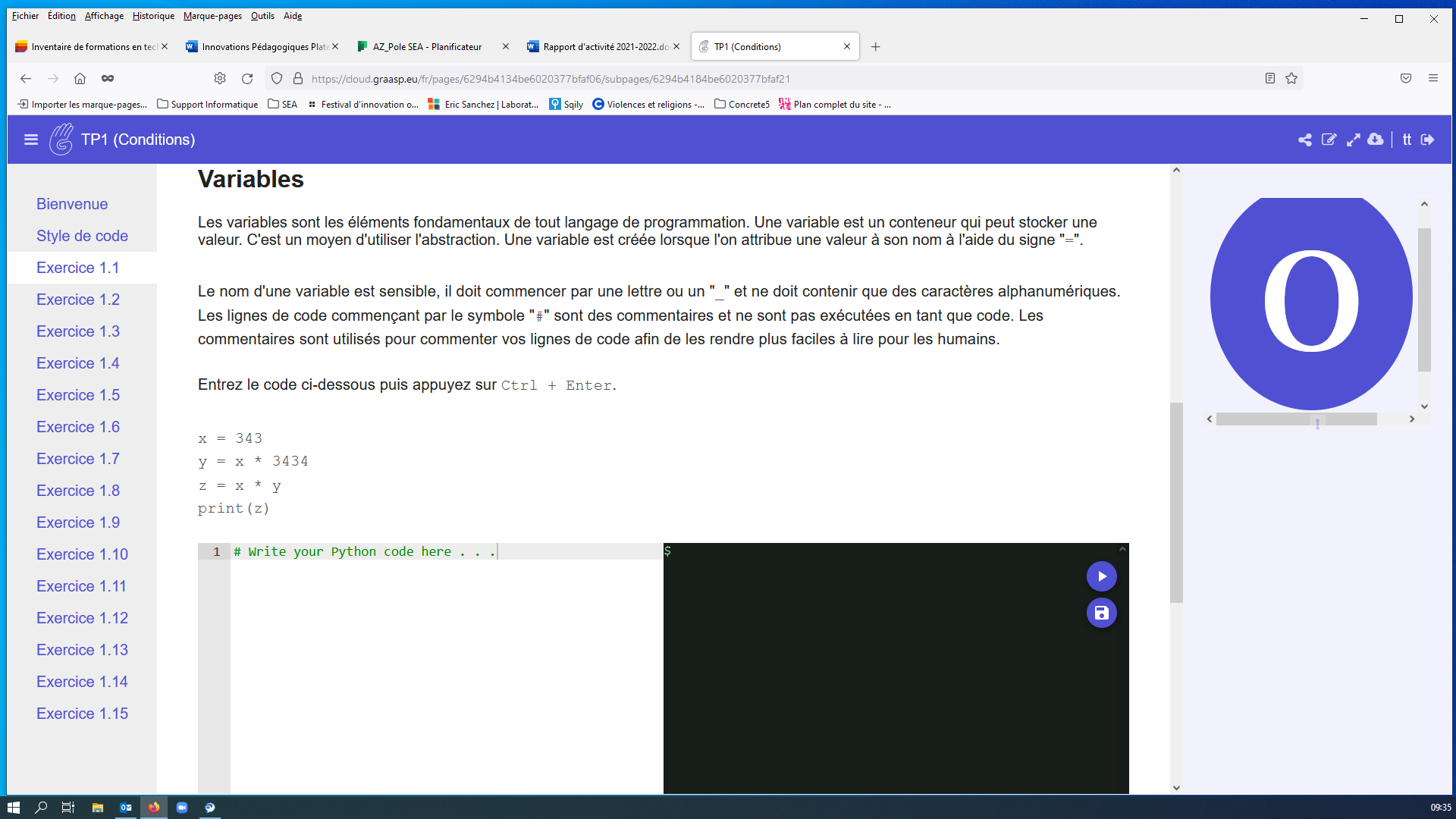1456x819 pixels.
Task: Click in the Python code editor line
Action: pos(446,552)
